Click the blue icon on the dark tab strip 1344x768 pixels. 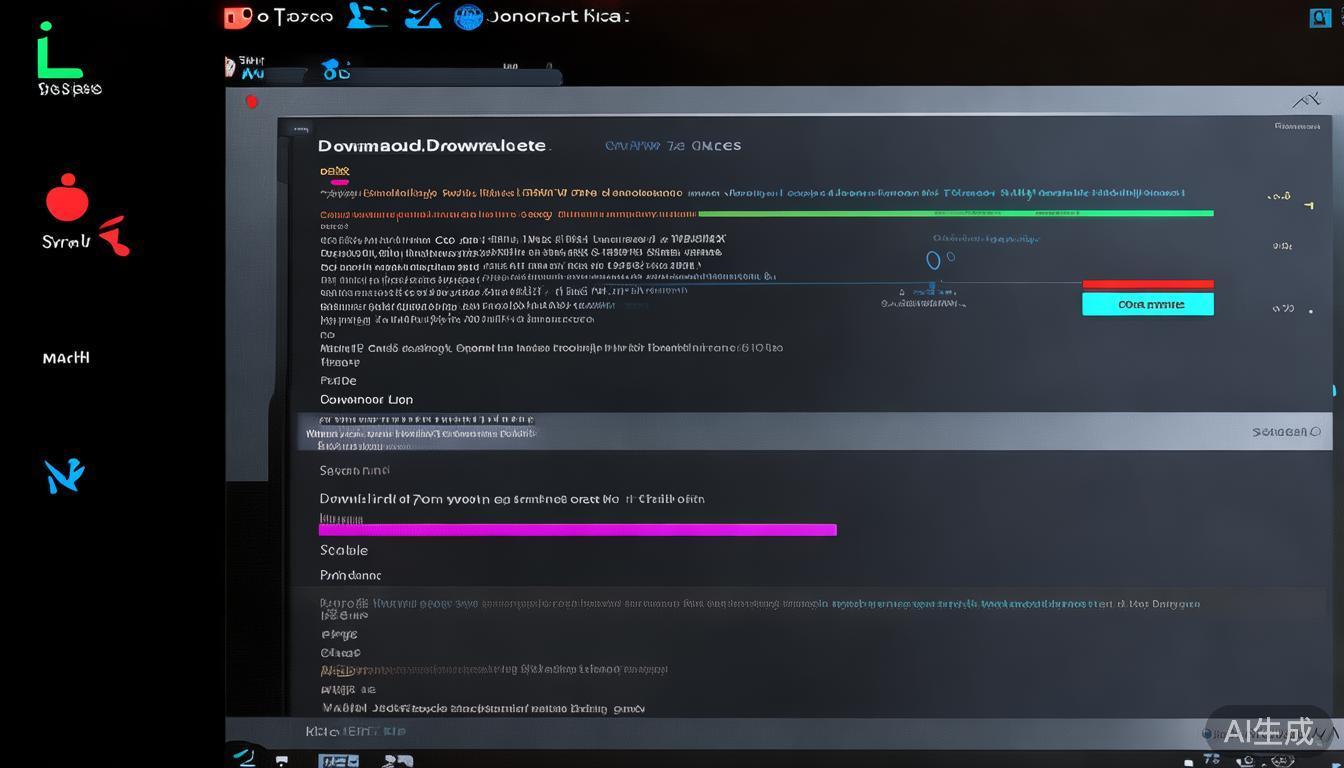pyautogui.click(x=336, y=70)
